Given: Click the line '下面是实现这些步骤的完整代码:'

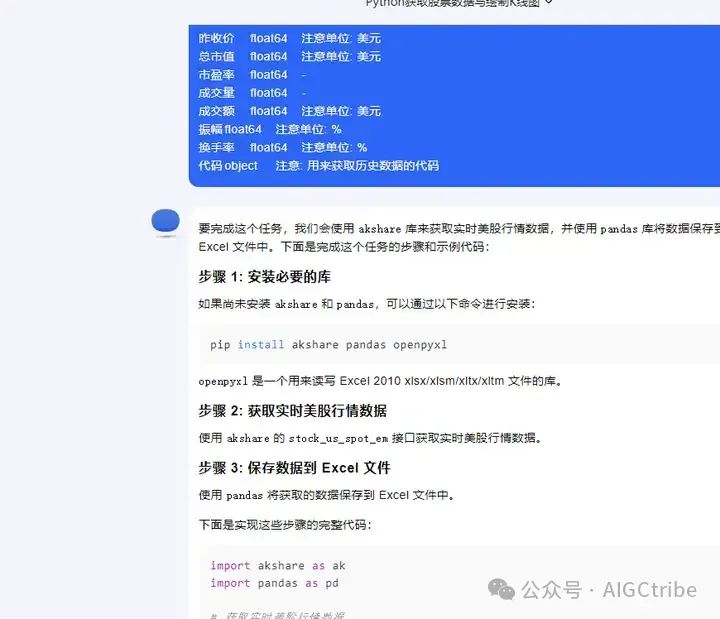Looking at the screenshot, I should click(285, 524).
